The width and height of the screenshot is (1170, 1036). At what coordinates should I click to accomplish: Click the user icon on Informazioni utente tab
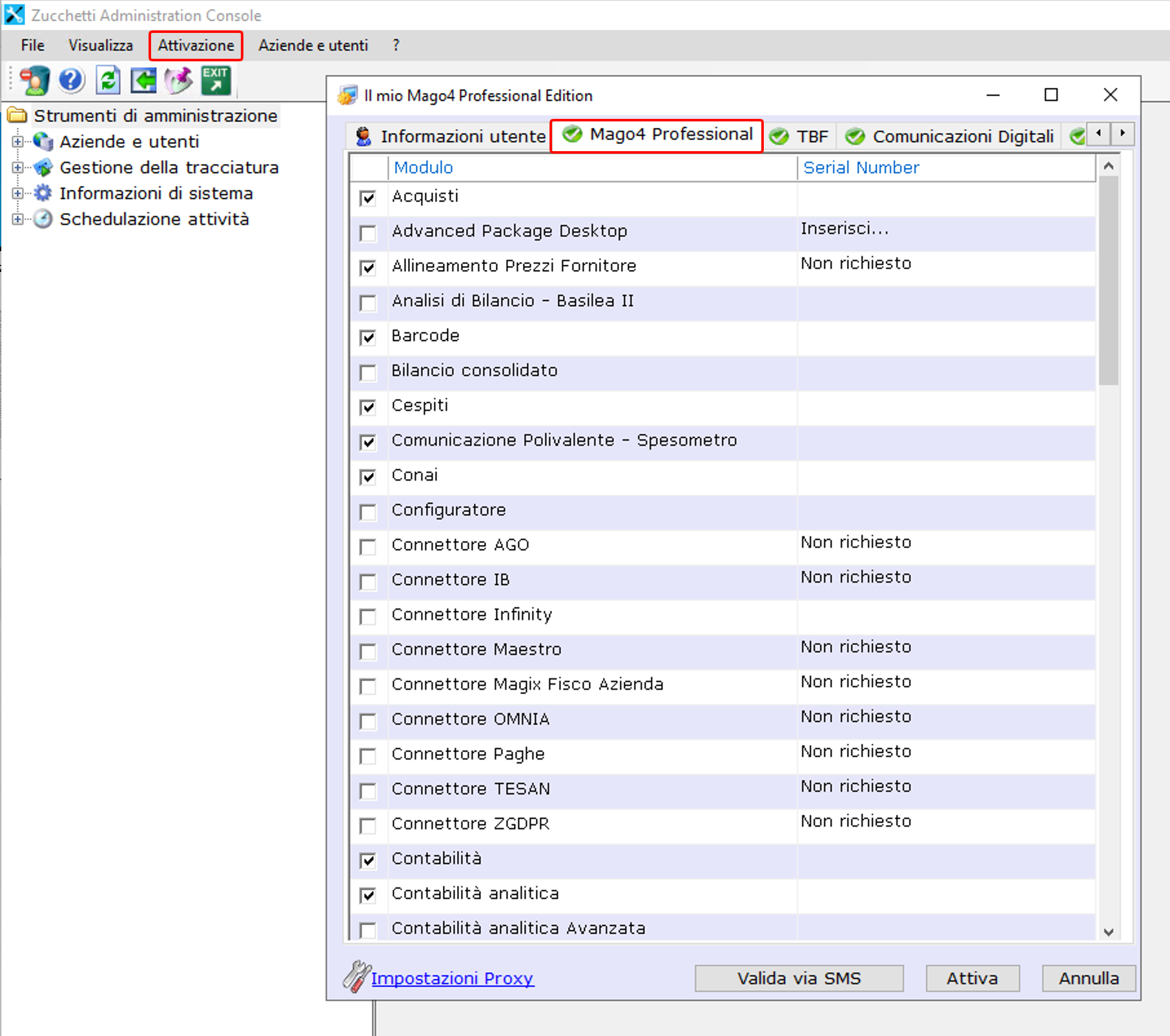[364, 136]
